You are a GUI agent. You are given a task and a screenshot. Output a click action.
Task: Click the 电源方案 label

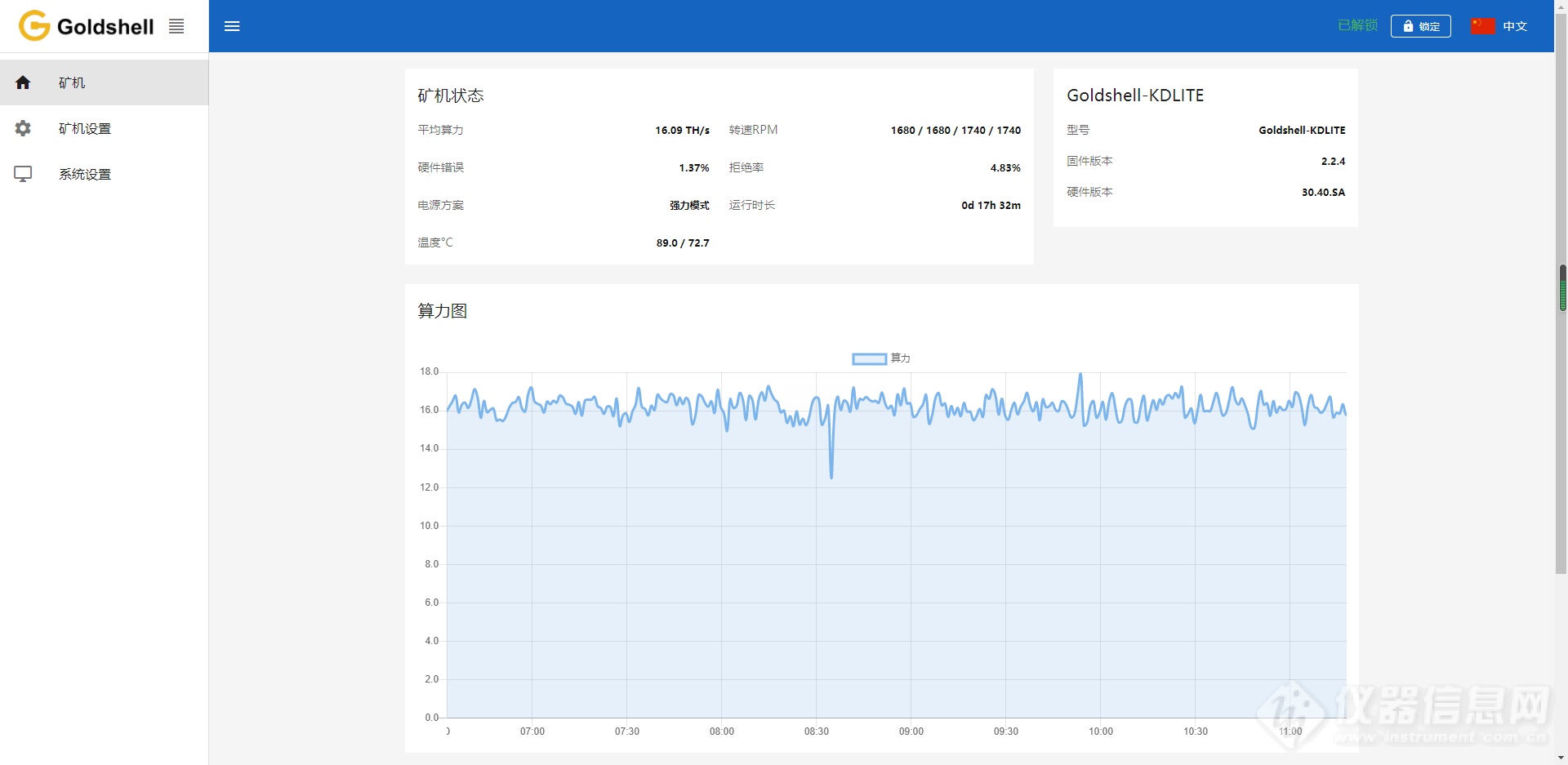pyautogui.click(x=440, y=205)
